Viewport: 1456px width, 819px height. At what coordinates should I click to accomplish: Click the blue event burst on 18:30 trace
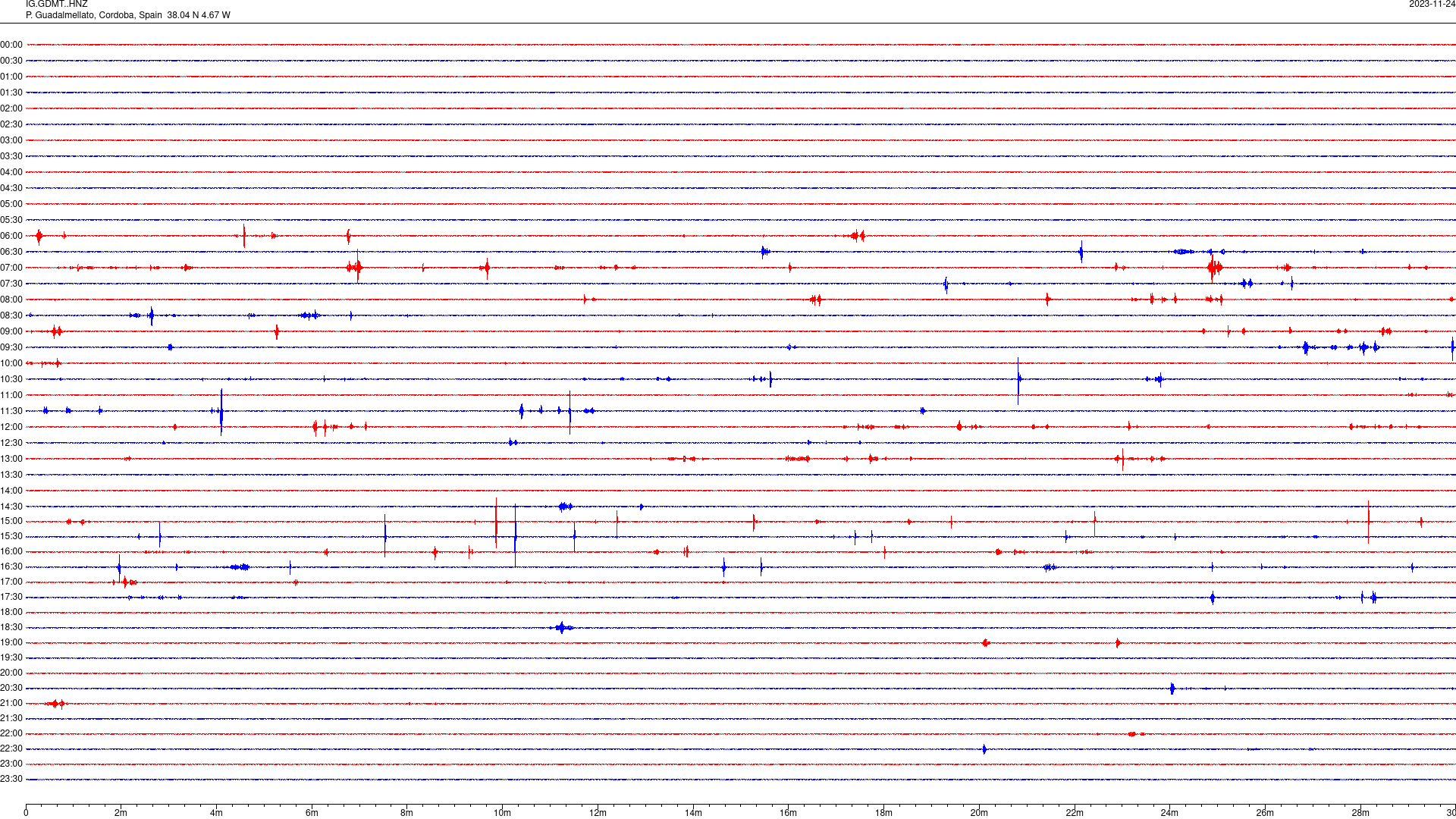click(562, 628)
